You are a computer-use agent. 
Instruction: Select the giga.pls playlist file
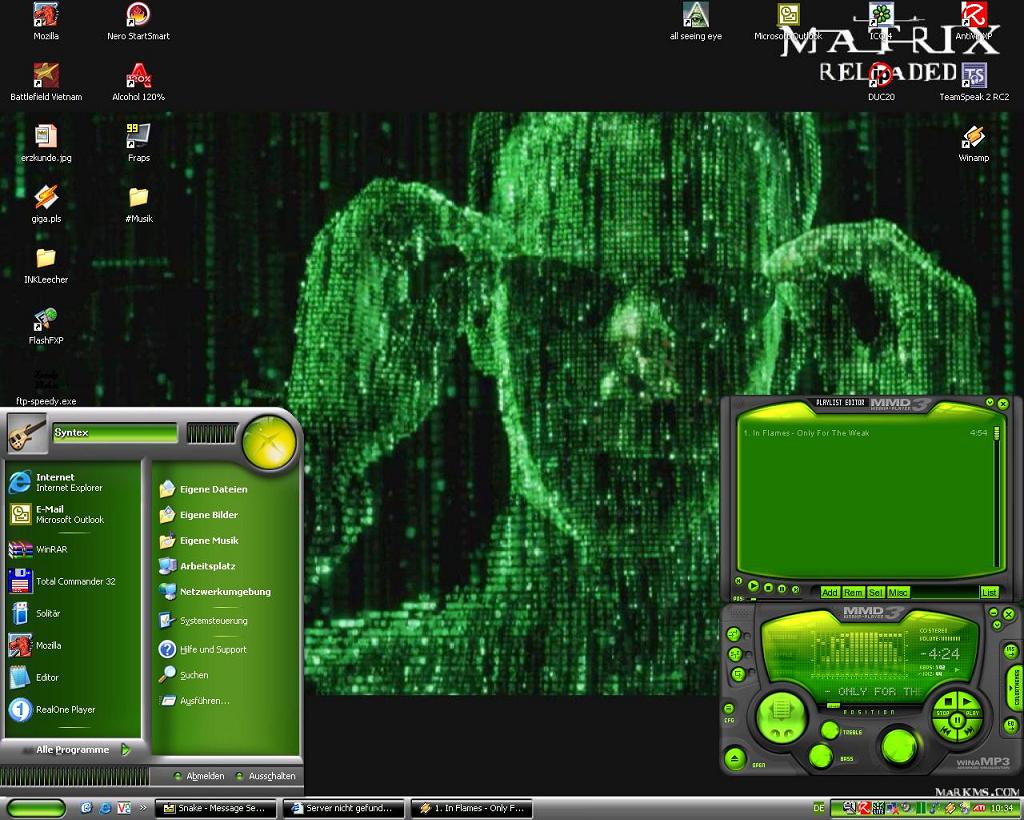(46, 204)
